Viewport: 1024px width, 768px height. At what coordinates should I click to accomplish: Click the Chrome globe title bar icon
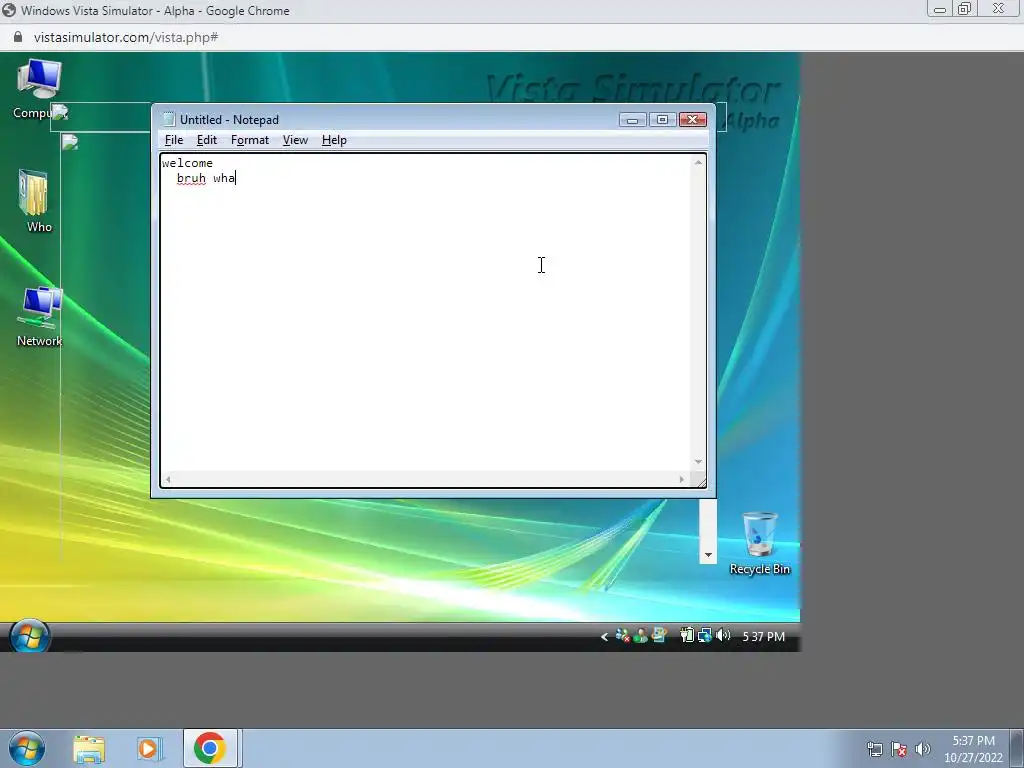point(9,10)
